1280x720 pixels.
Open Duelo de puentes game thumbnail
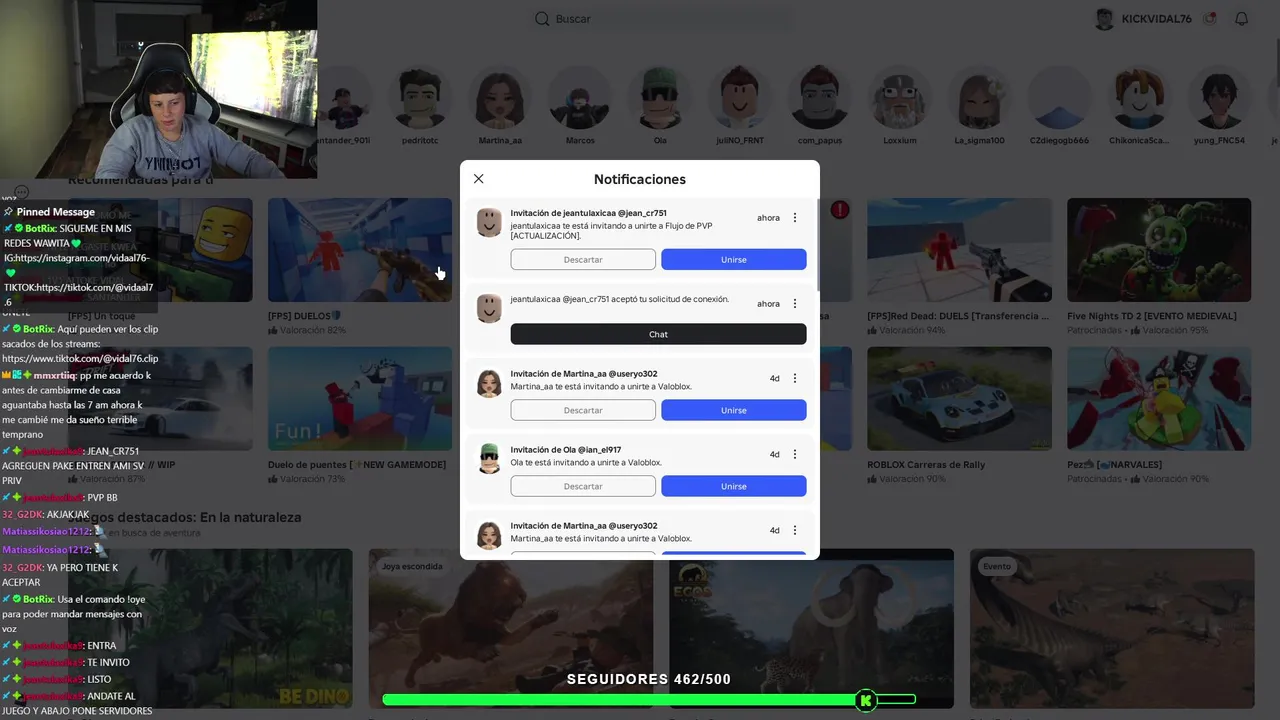coord(360,399)
